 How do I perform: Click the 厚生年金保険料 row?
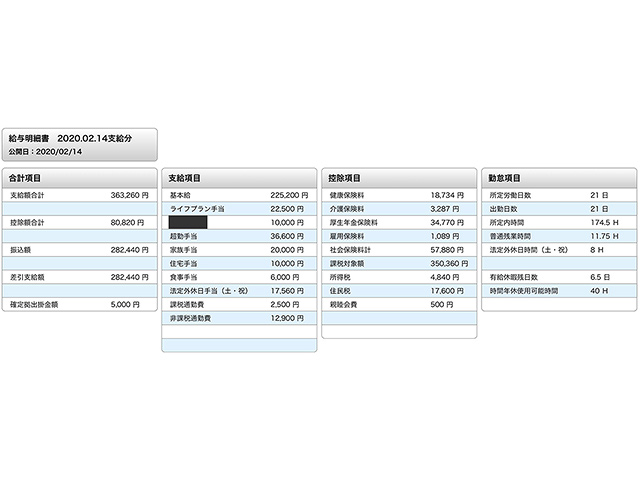(398, 222)
